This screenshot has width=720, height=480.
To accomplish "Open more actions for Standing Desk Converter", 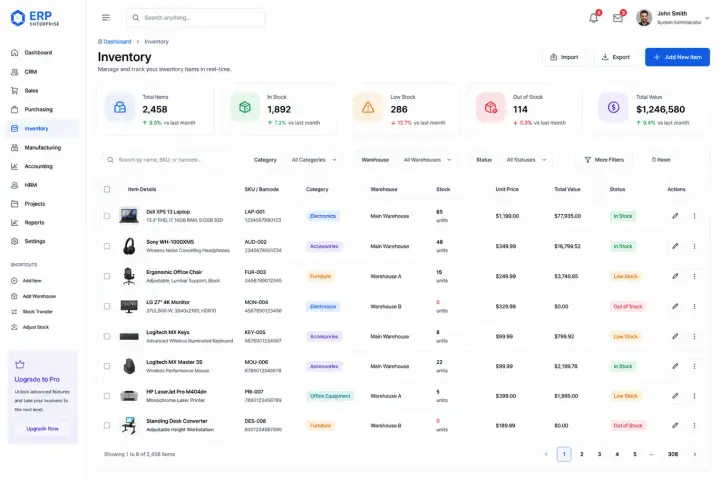I will 694,425.
